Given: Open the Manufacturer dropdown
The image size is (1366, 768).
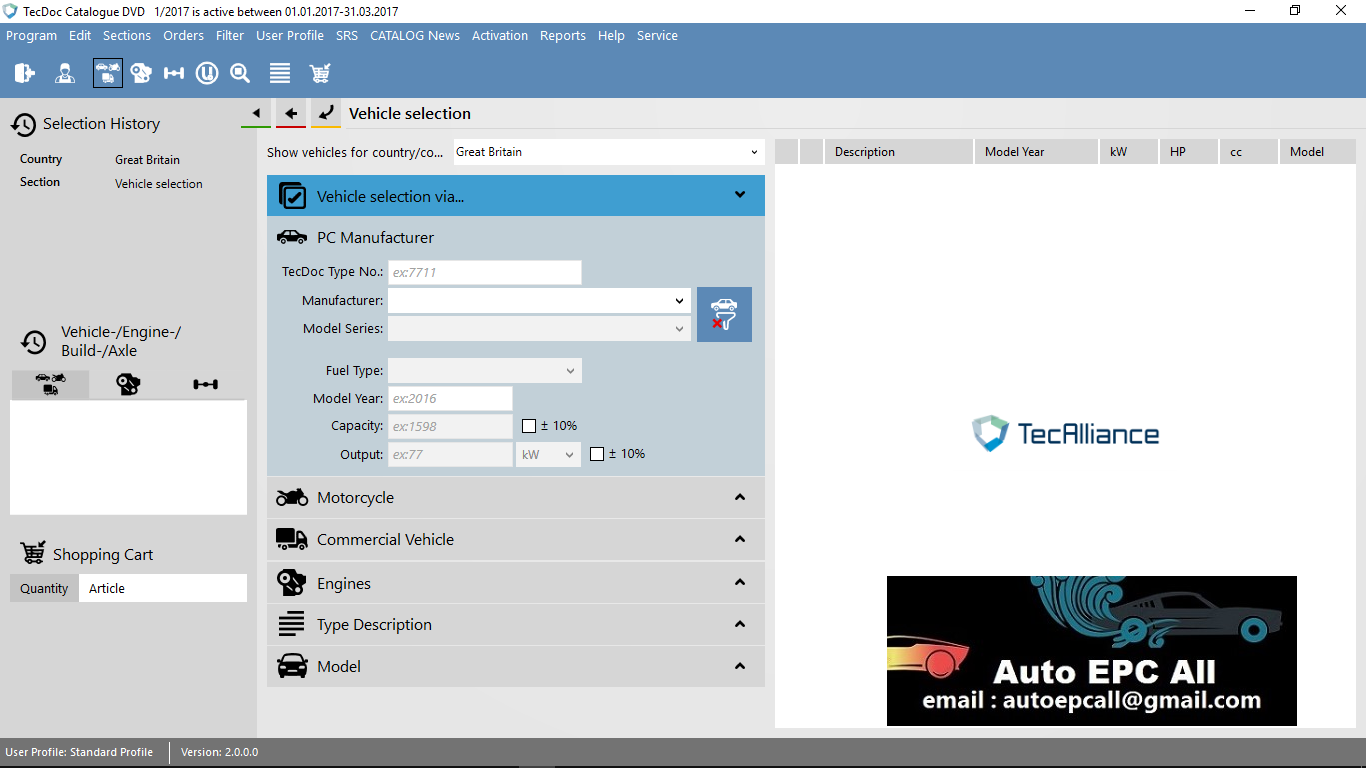Looking at the screenshot, I should 539,300.
